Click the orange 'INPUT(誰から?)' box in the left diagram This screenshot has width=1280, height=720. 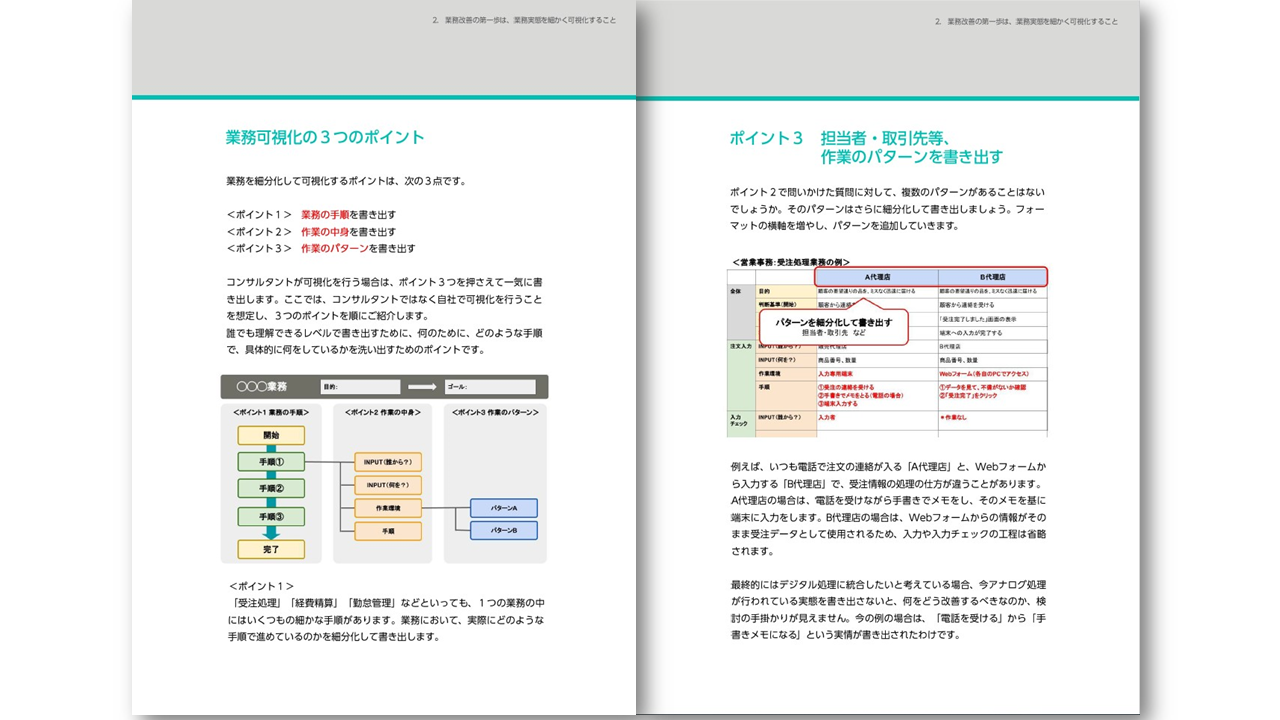click(x=388, y=462)
